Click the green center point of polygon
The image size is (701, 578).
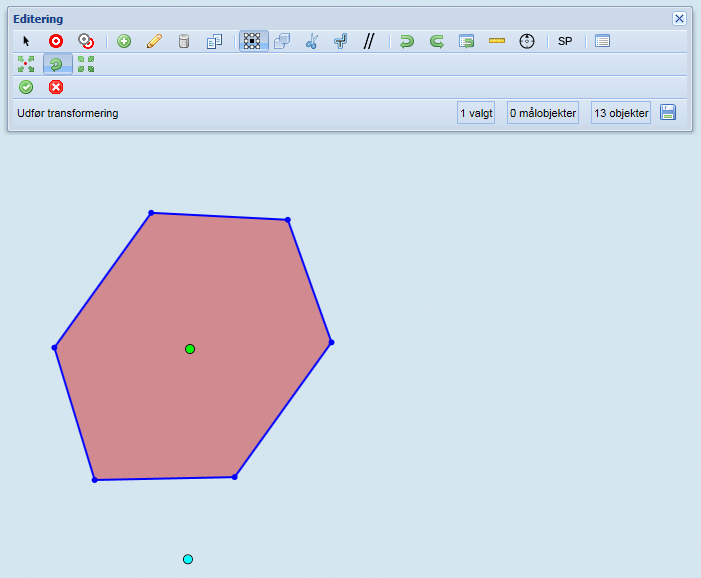click(x=190, y=349)
